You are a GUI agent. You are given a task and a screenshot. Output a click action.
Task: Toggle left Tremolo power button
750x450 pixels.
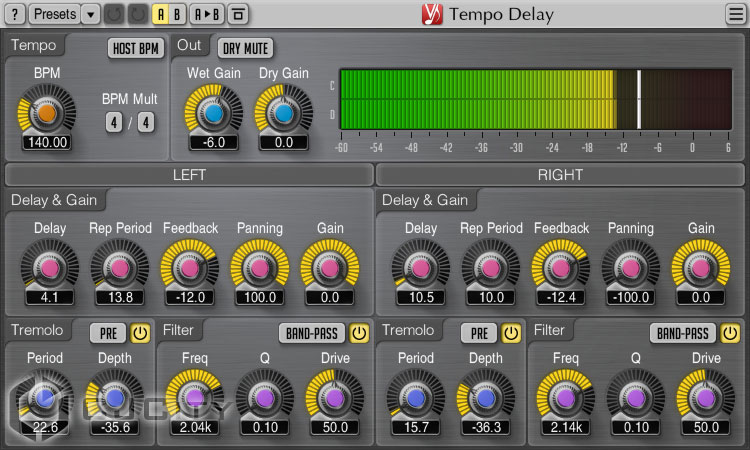[140, 333]
